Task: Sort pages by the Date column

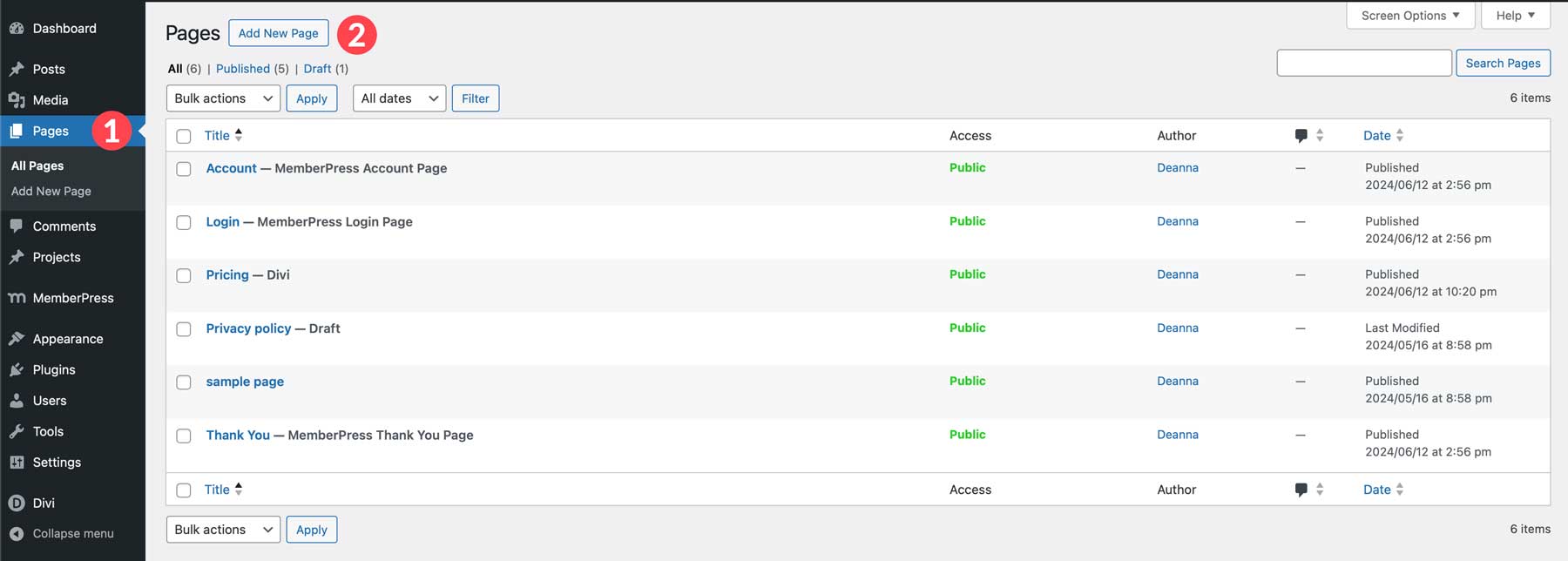Action: [1376, 135]
